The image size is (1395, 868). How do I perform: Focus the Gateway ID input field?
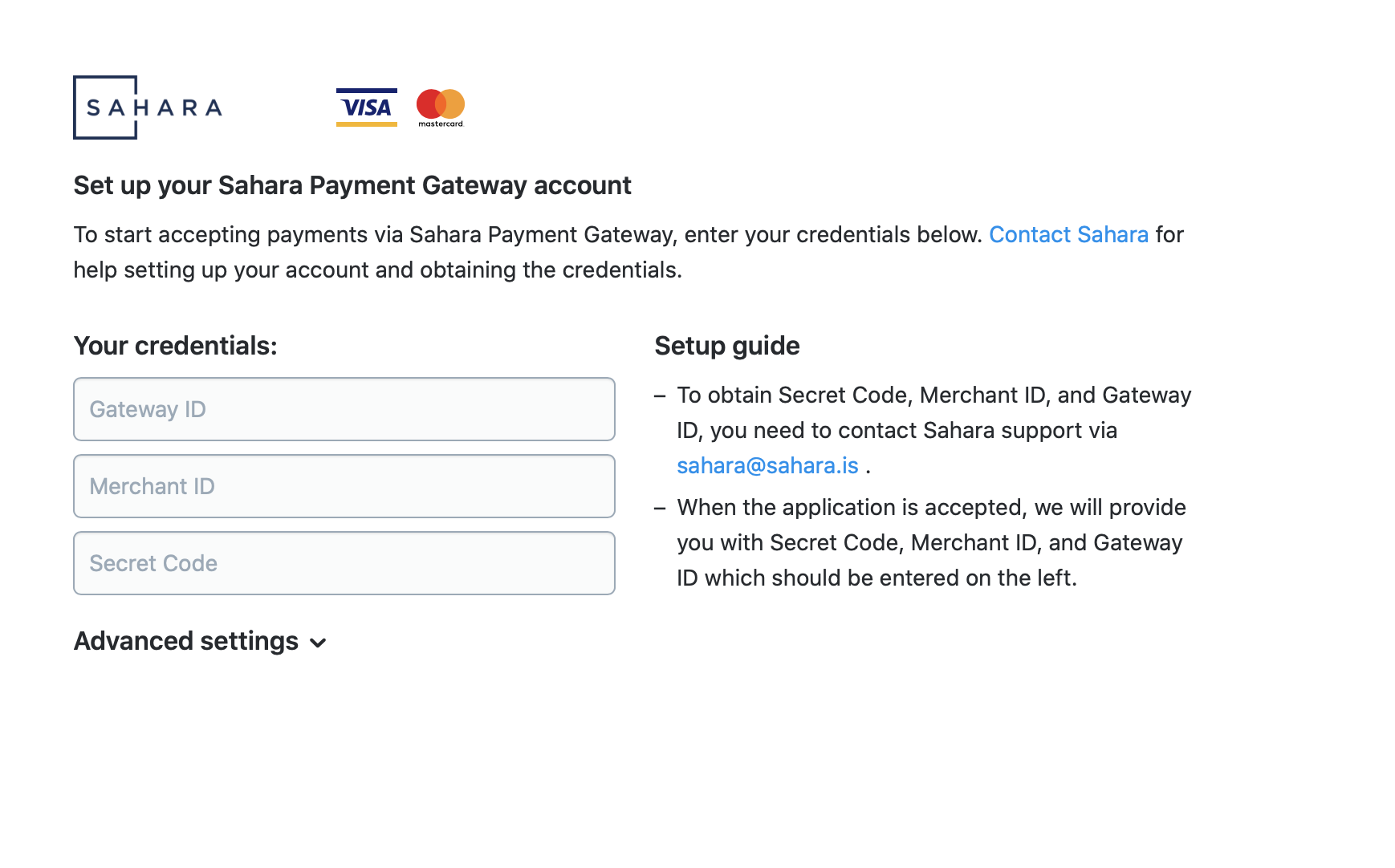click(x=344, y=409)
